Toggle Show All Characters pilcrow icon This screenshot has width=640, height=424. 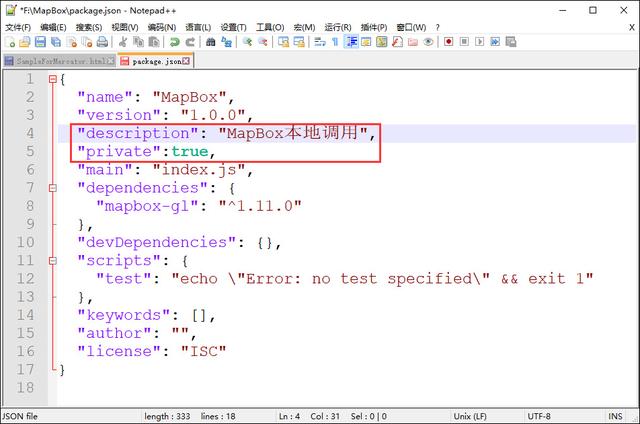[x=335, y=42]
